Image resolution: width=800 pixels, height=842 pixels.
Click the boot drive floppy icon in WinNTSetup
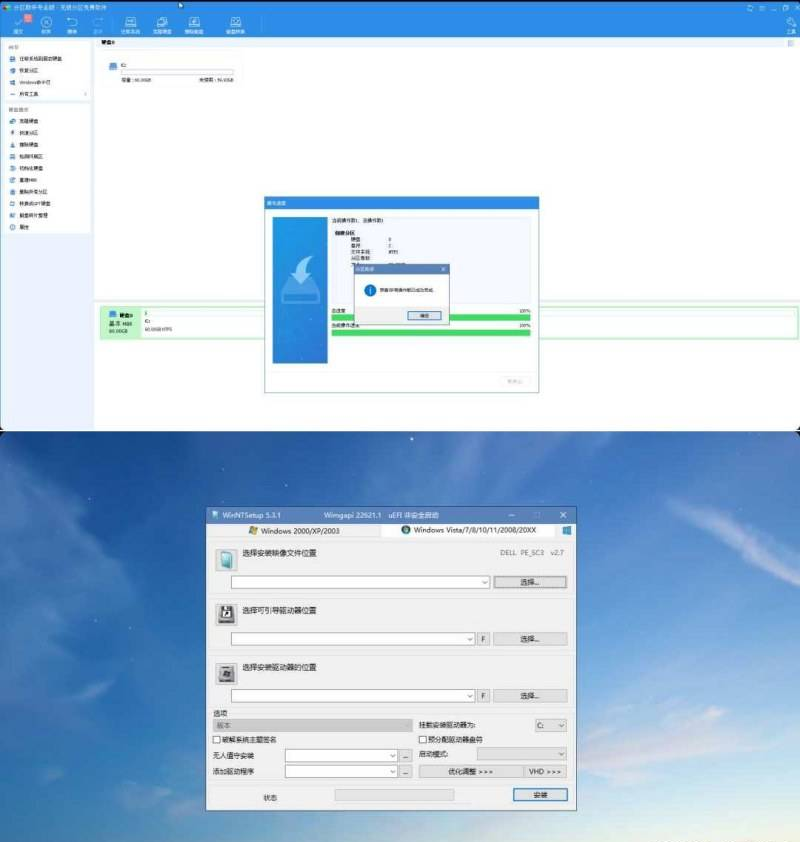226,614
